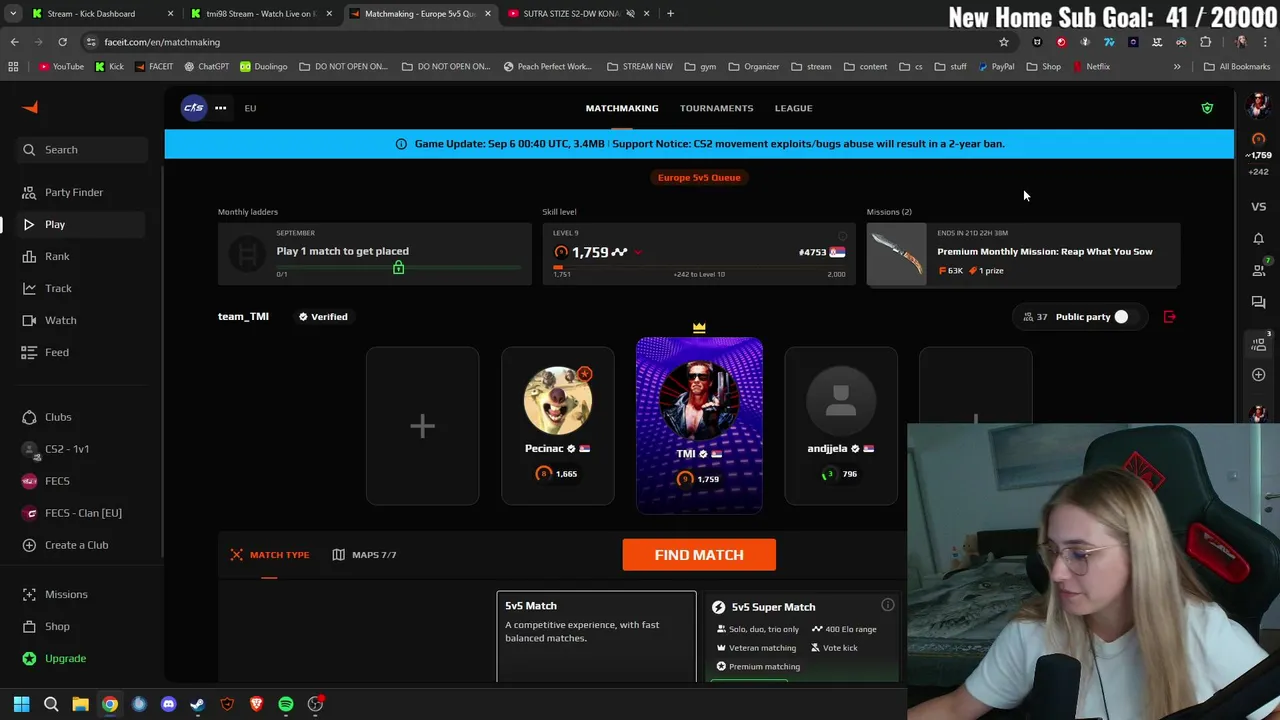Open the Premium Monthly Mission card
Image resolution: width=1280 pixels, height=720 pixels.
coord(1023,254)
